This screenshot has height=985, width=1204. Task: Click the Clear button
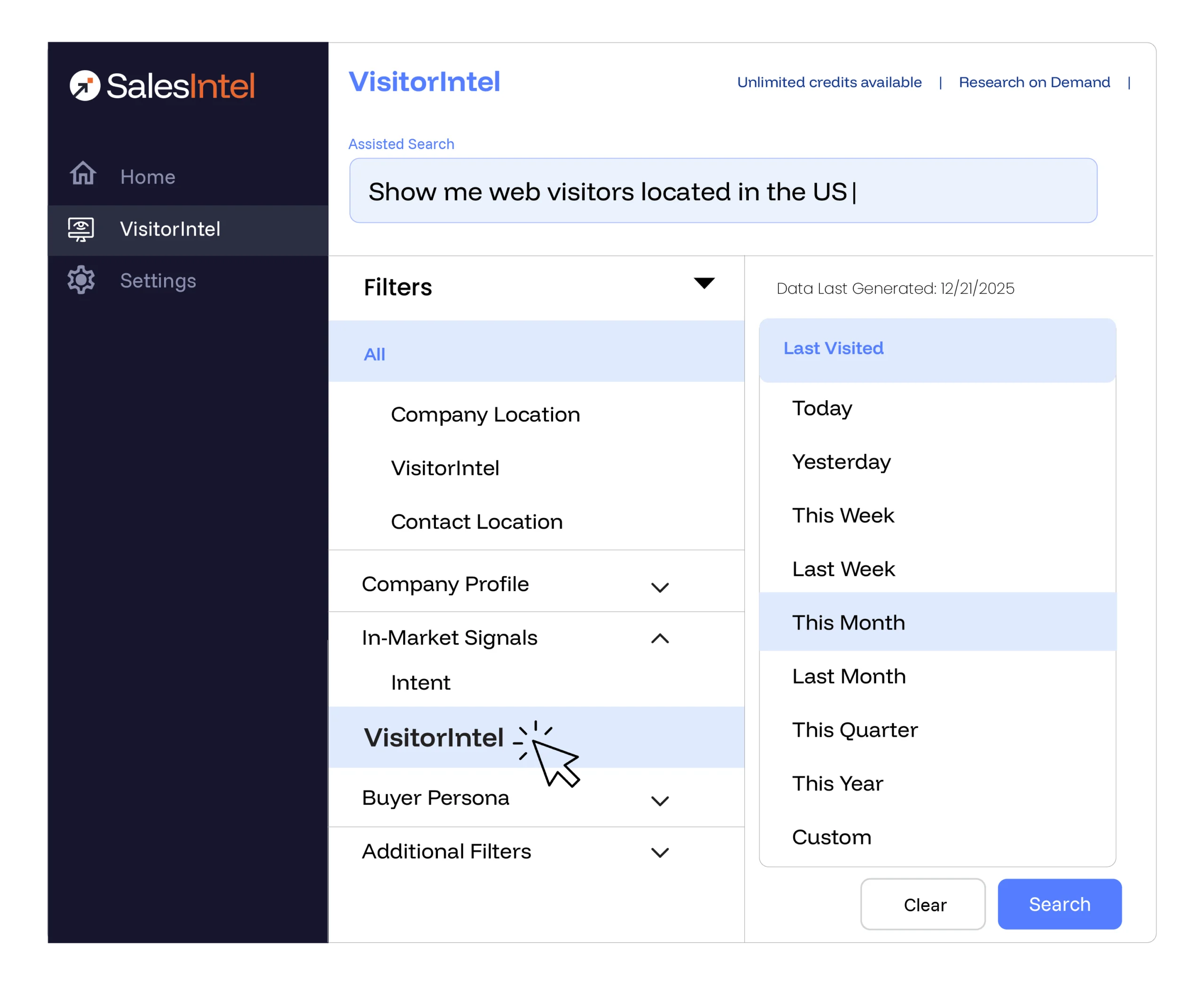pos(923,904)
